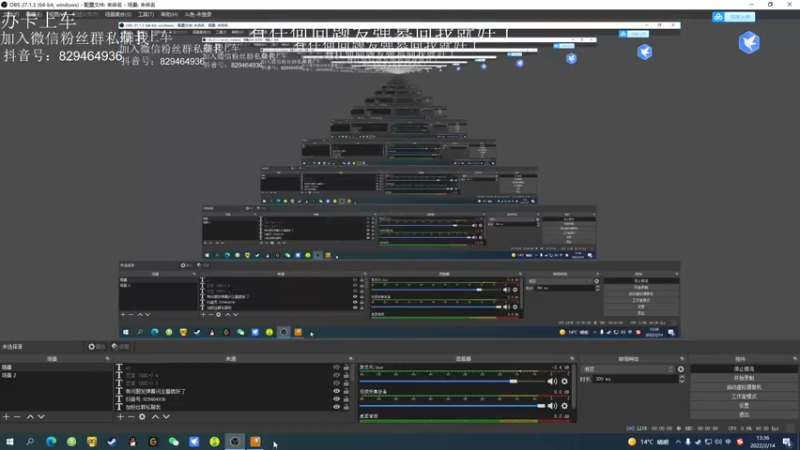Click the 300 ms duration field
800x450 pixels.
point(635,379)
